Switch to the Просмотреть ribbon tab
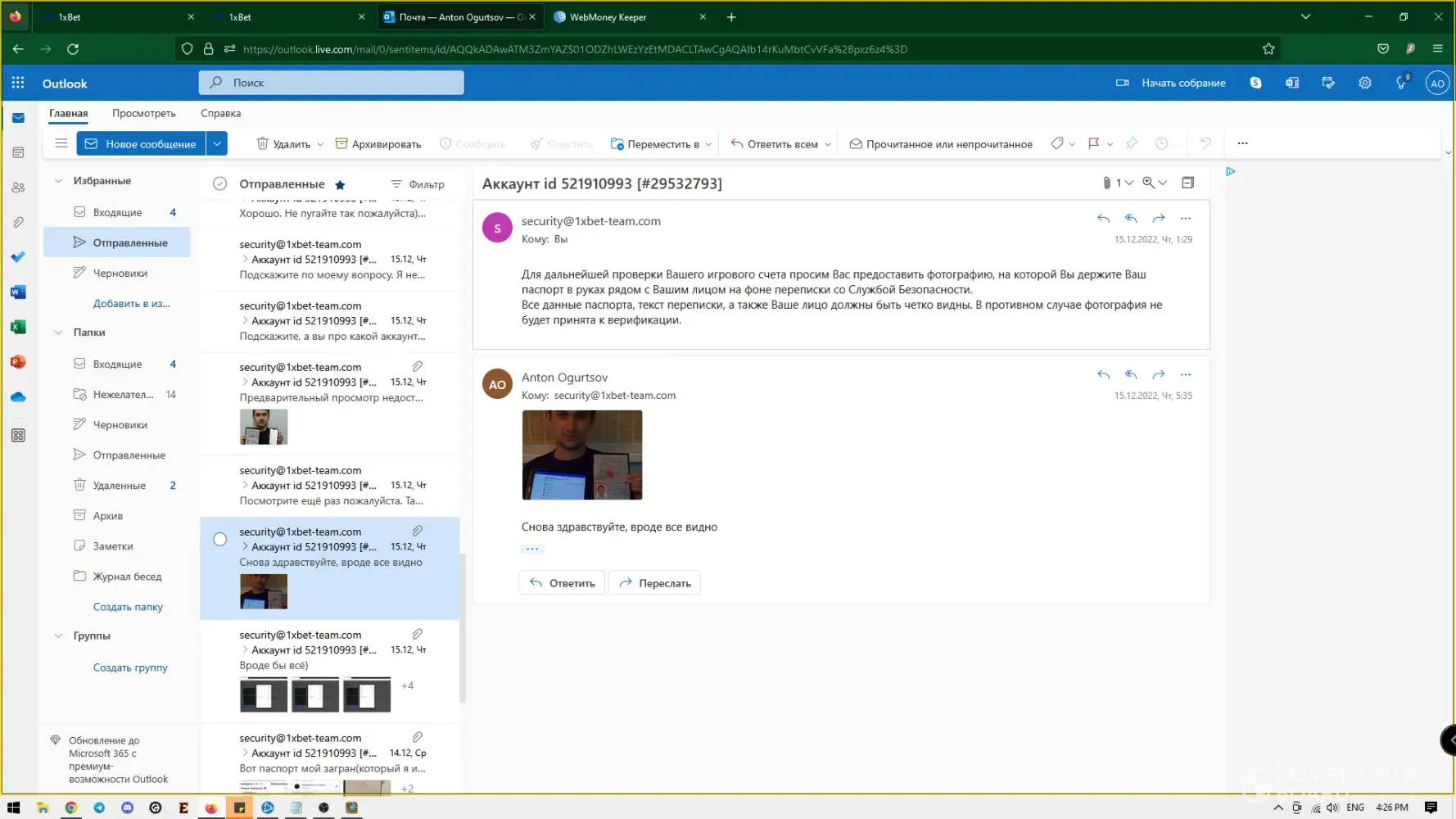 143,113
